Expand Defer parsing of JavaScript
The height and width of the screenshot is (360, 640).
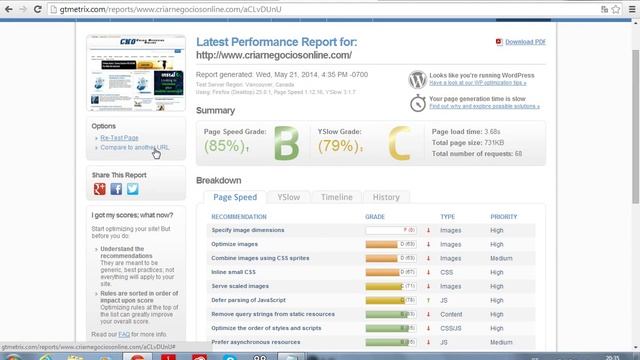[x=248, y=300]
